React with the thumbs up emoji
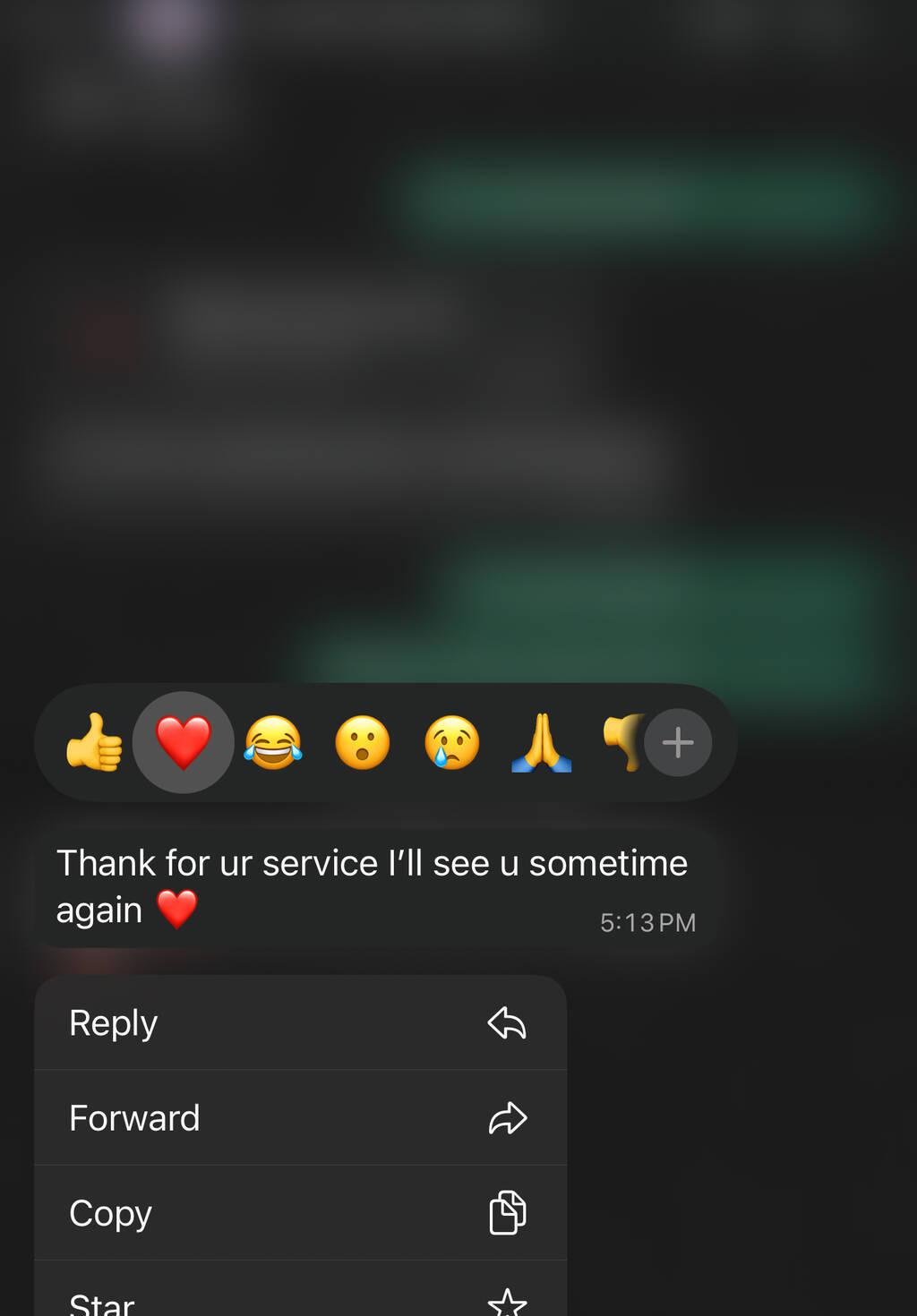 tap(94, 742)
